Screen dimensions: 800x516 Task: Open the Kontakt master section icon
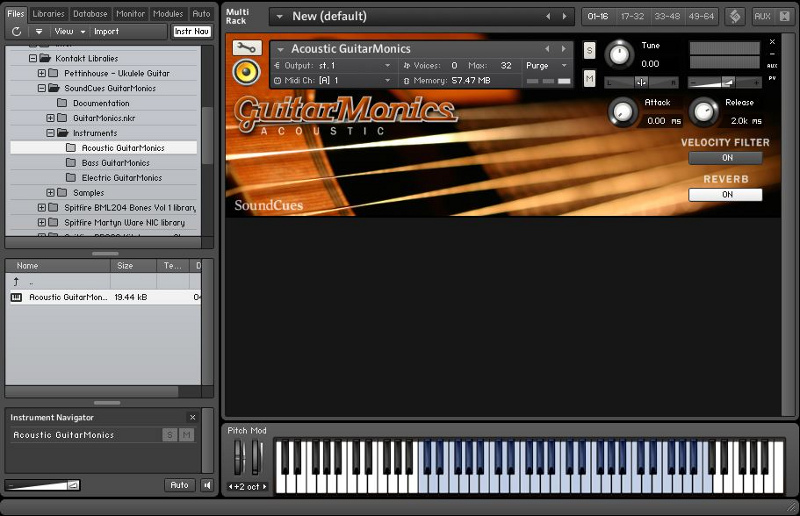[x=735, y=16]
